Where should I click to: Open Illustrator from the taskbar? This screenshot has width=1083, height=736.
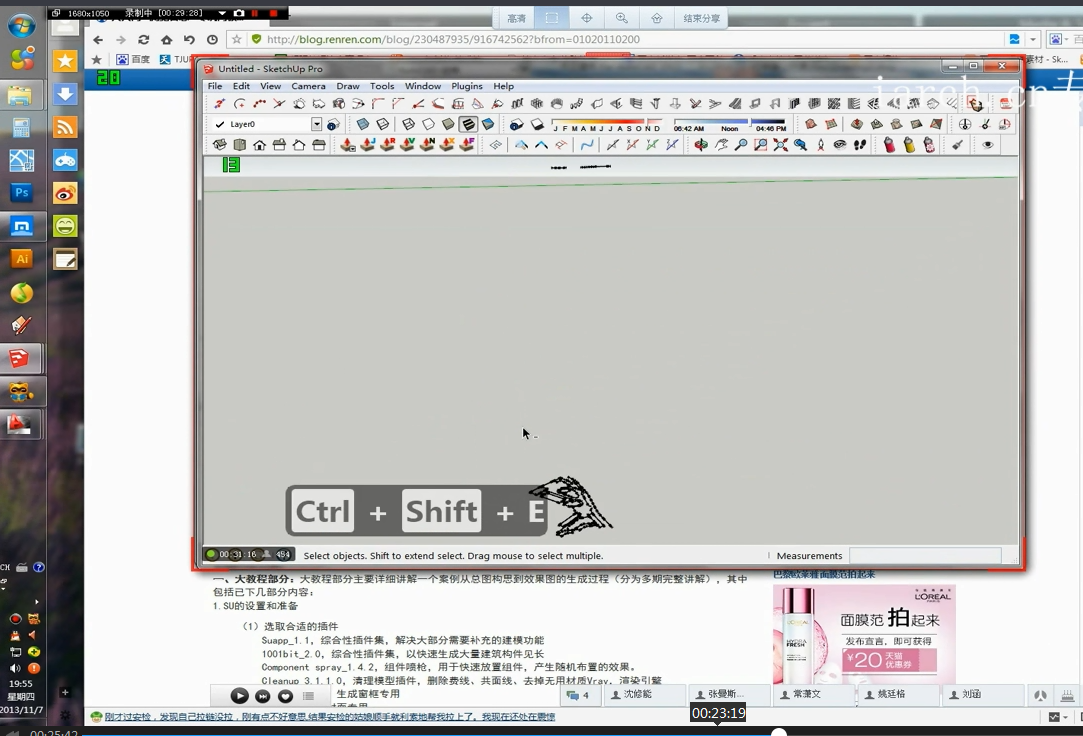pos(21,259)
